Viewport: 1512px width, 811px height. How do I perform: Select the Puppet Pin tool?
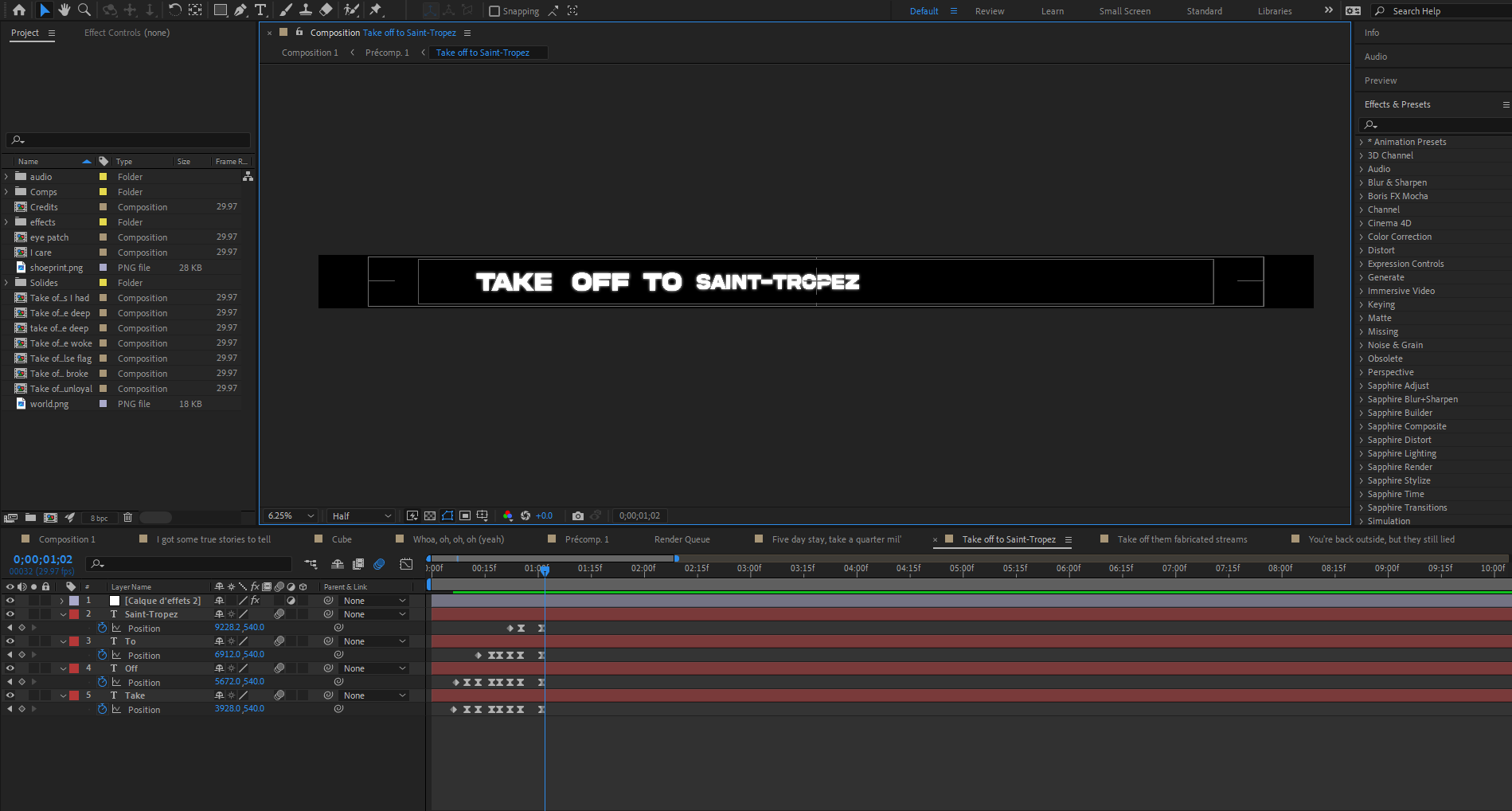pyautogui.click(x=376, y=10)
